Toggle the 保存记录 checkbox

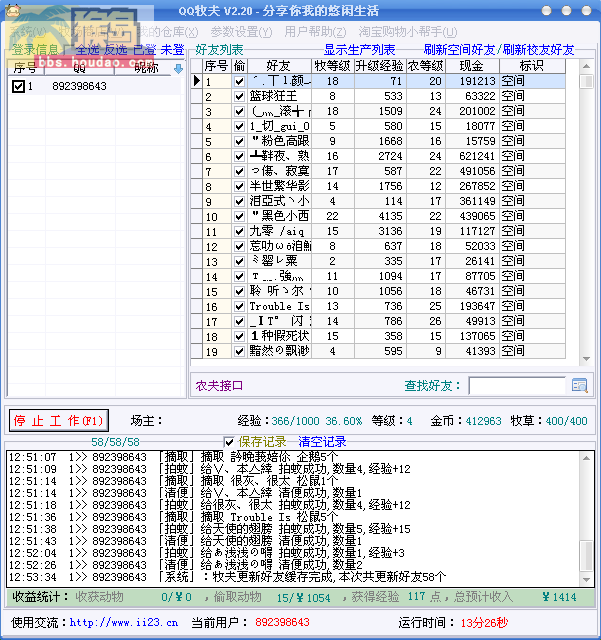click(229, 442)
